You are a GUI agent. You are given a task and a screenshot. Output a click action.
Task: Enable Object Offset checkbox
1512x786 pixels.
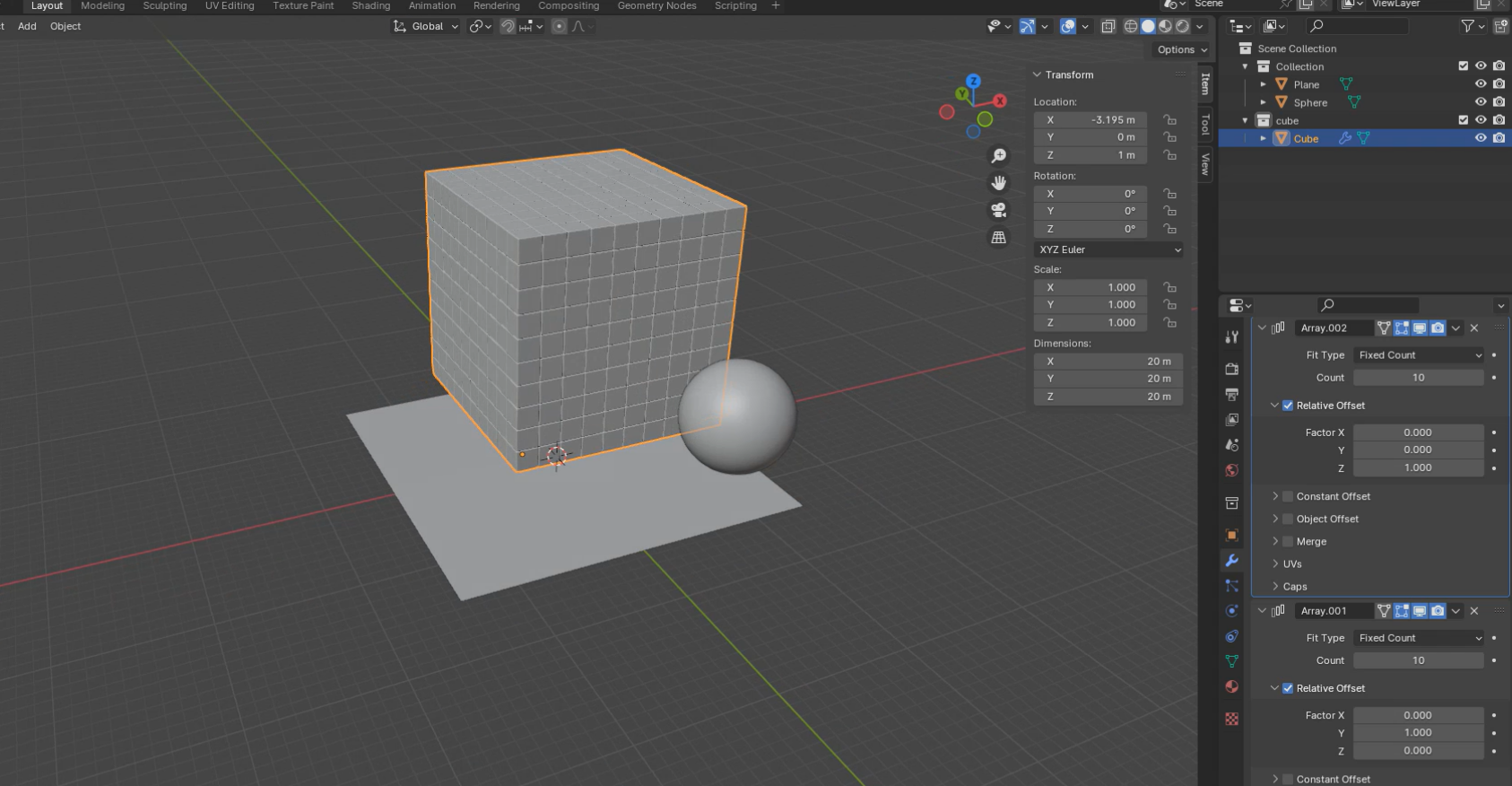[1288, 519]
